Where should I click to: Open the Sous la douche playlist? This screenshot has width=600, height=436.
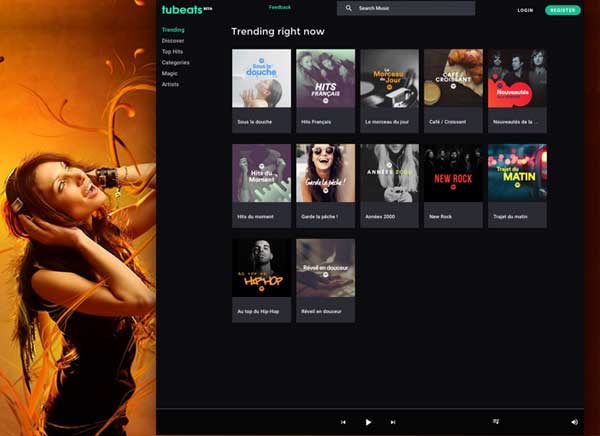tap(261, 79)
